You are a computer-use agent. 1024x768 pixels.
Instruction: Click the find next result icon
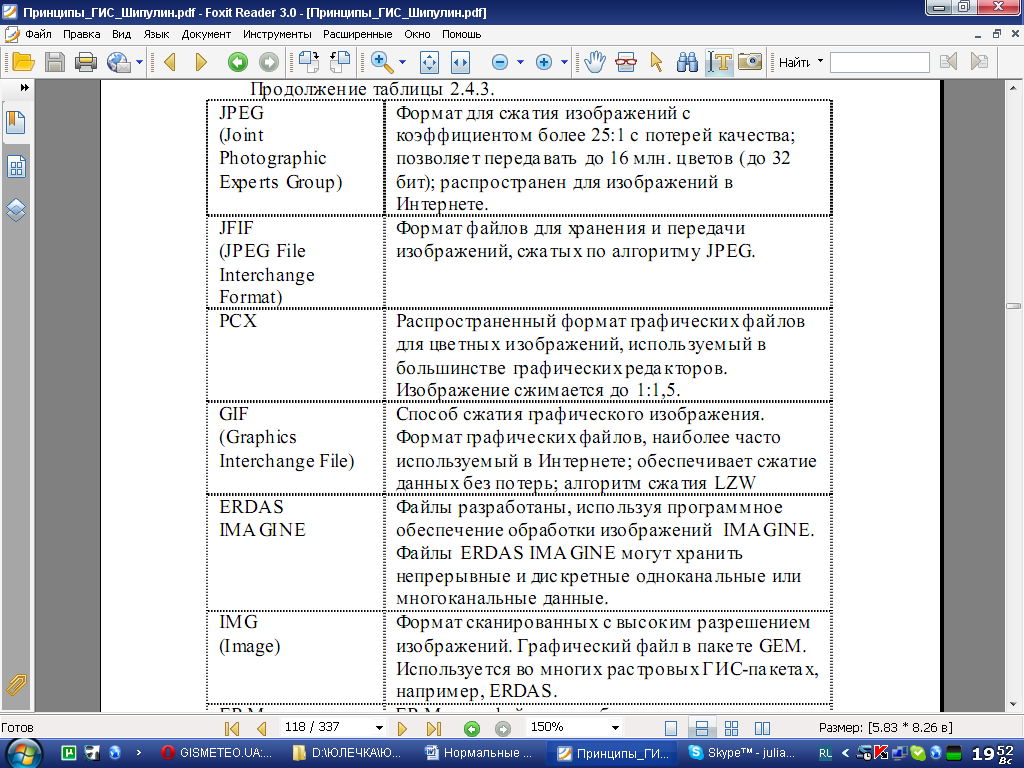pos(979,62)
